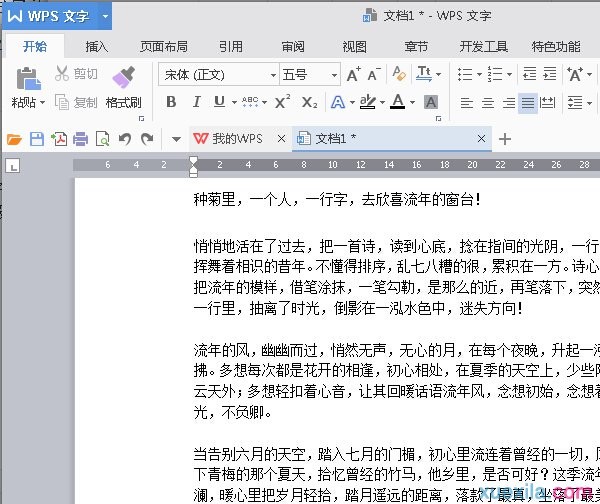600x504 pixels.
Task: Apply font color A with bar
Action: (x=398, y=102)
